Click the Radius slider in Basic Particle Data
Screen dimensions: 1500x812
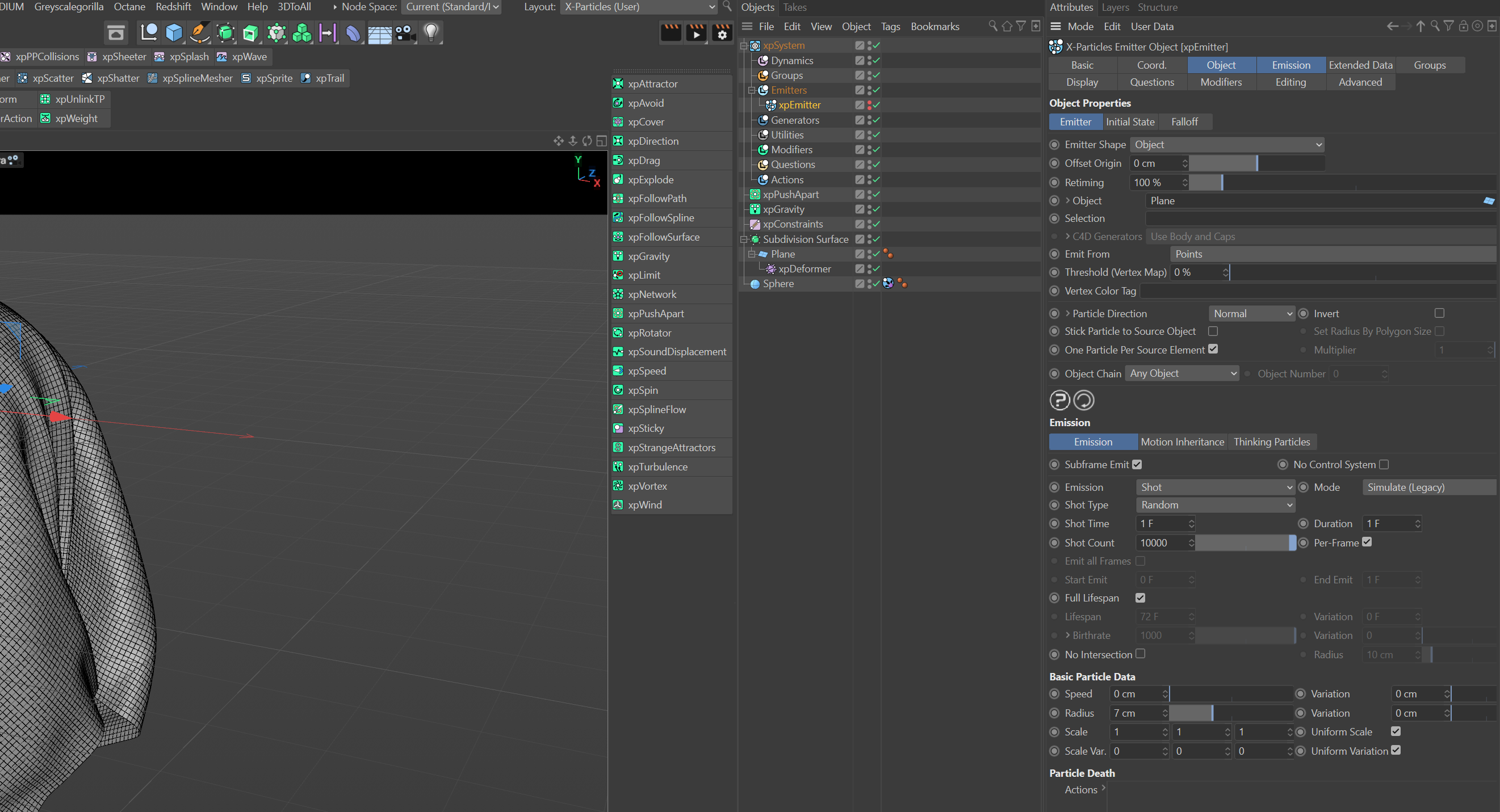point(1231,713)
